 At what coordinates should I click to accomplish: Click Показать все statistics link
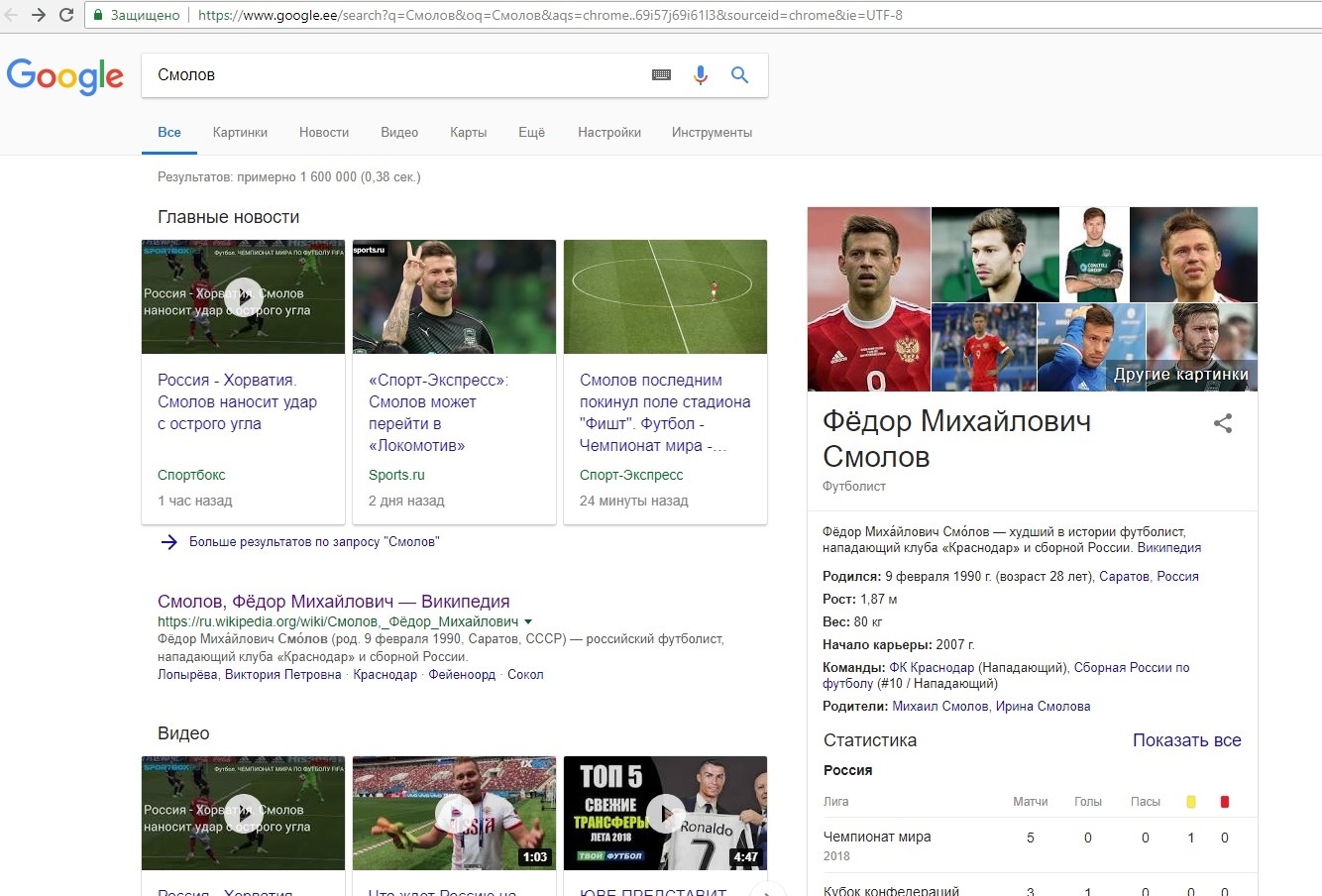point(1187,740)
